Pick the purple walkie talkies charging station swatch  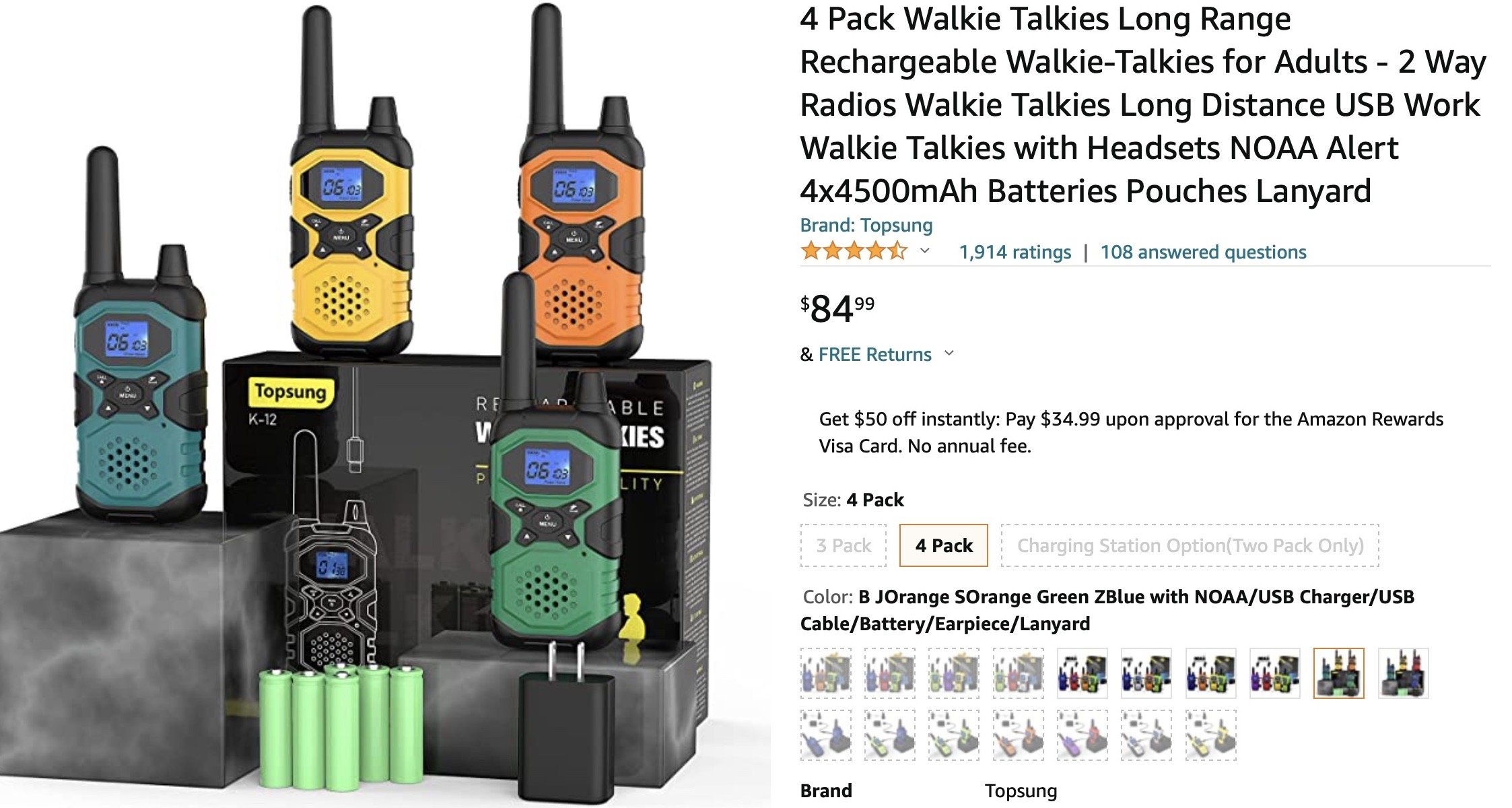1083,735
